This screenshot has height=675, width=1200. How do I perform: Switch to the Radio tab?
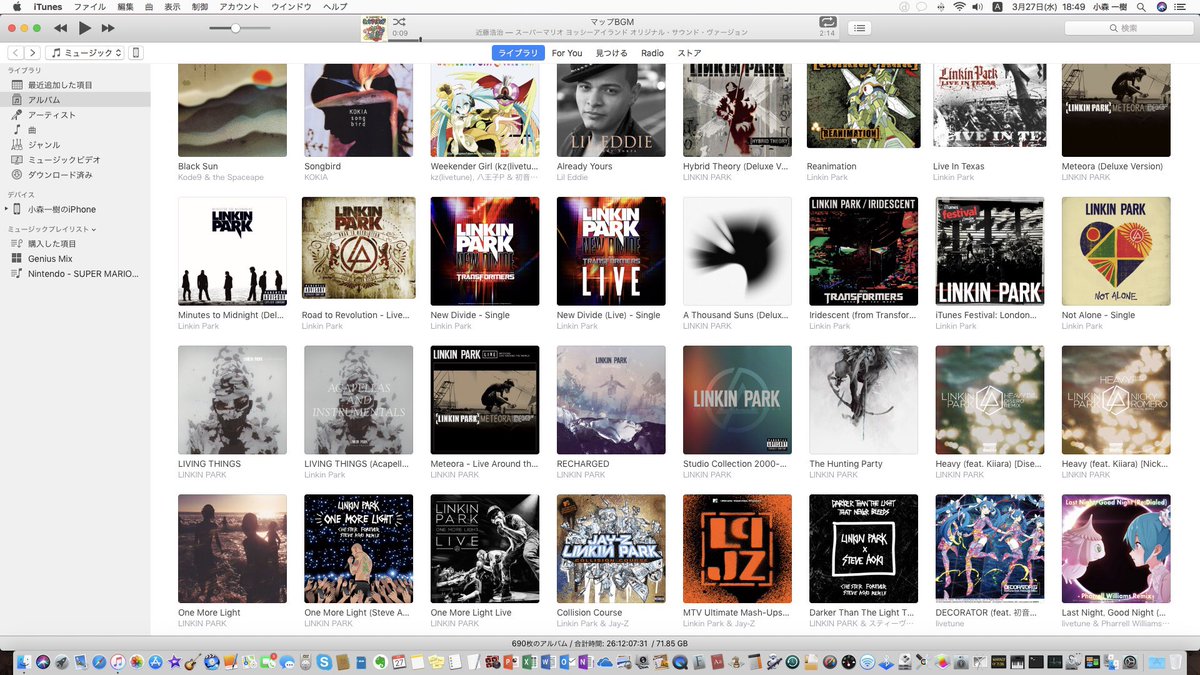(x=652, y=53)
